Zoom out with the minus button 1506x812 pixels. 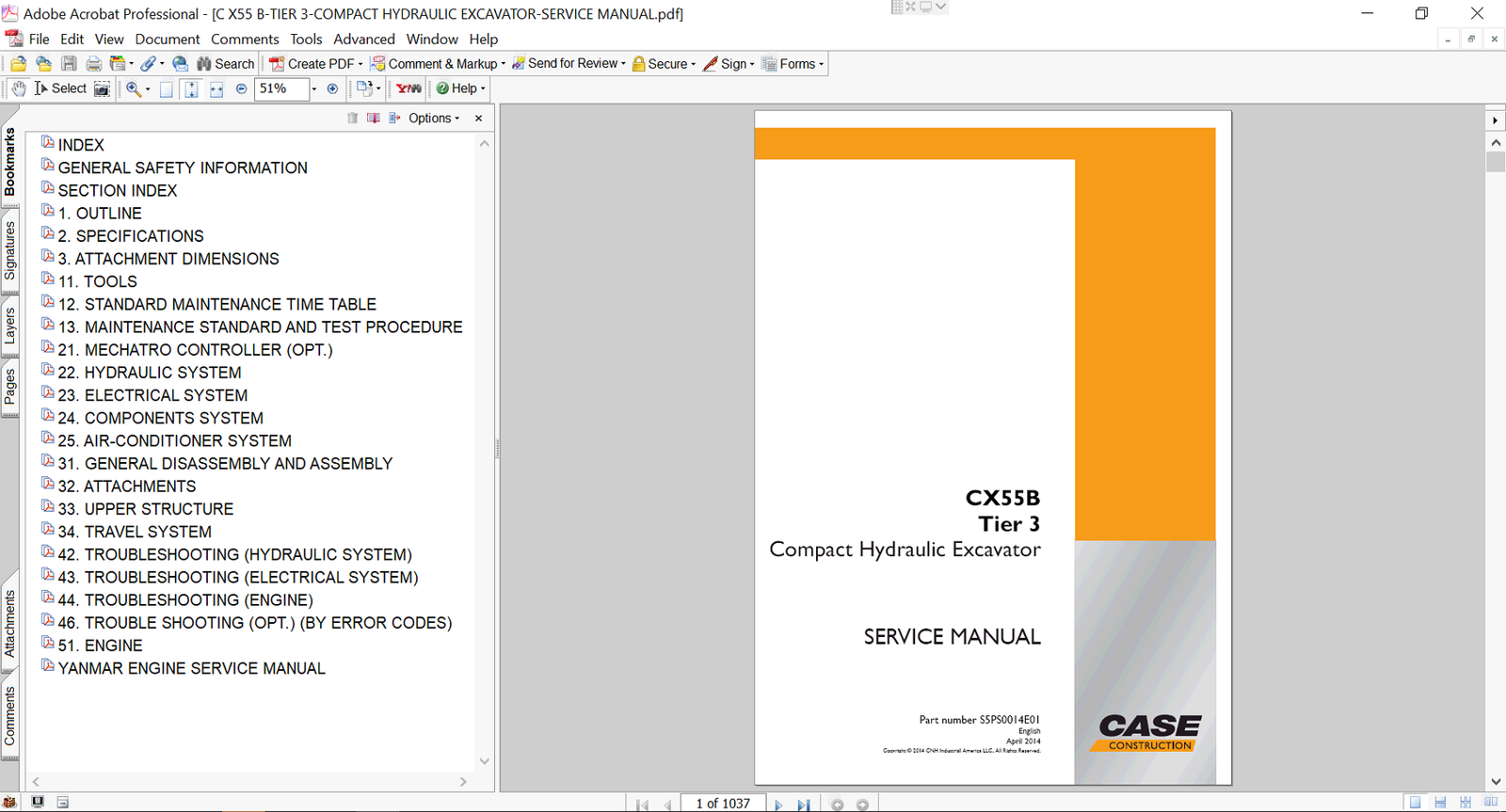[241, 88]
